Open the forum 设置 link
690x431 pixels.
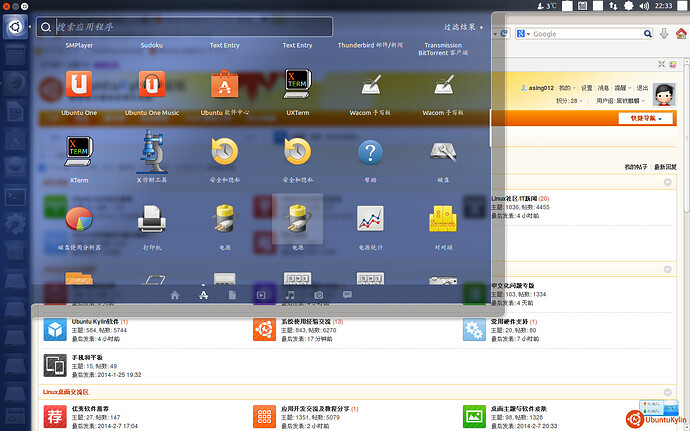pyautogui.click(x=587, y=88)
